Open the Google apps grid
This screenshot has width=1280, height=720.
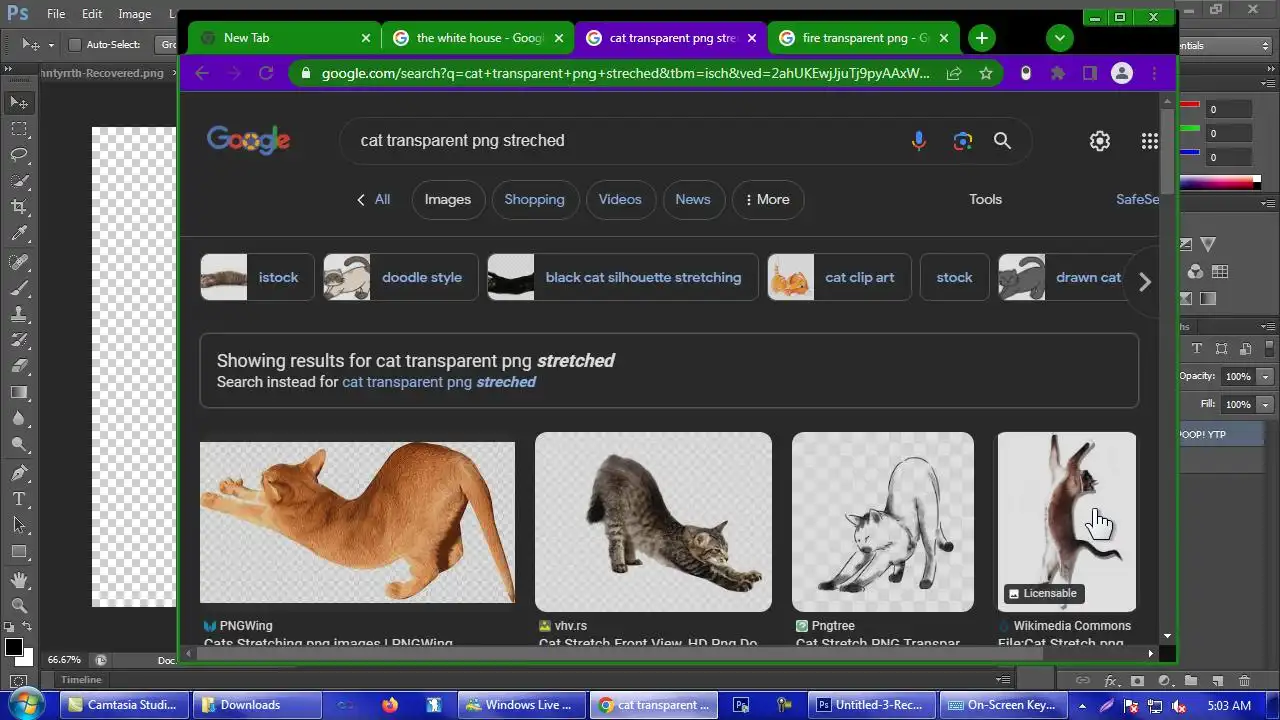(x=1150, y=141)
